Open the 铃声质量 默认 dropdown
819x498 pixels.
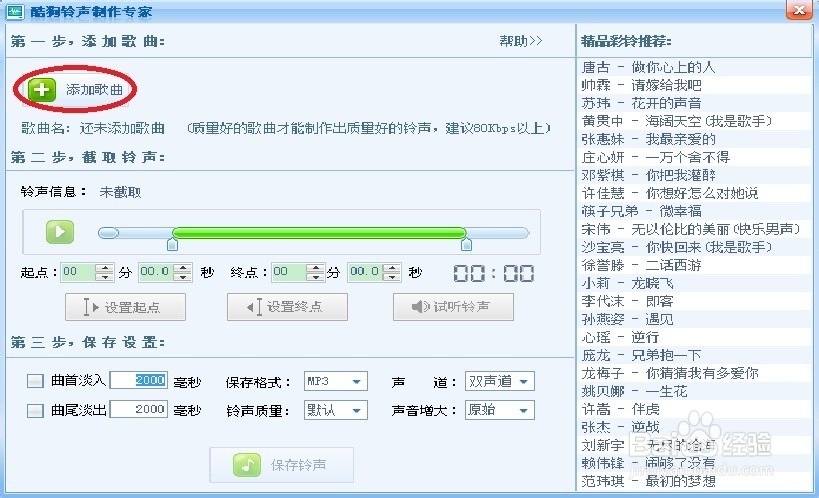[336, 410]
